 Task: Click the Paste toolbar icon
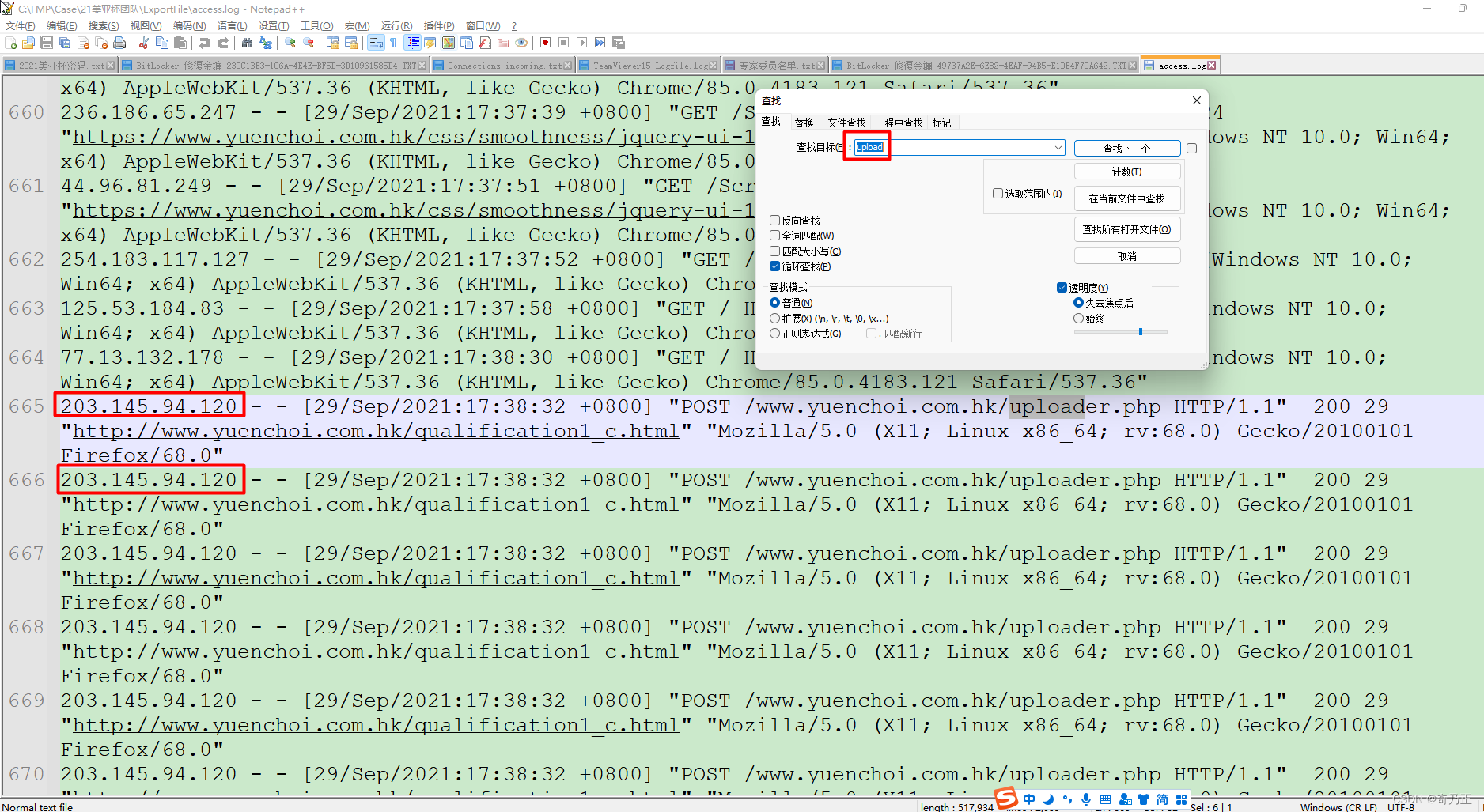click(x=180, y=43)
